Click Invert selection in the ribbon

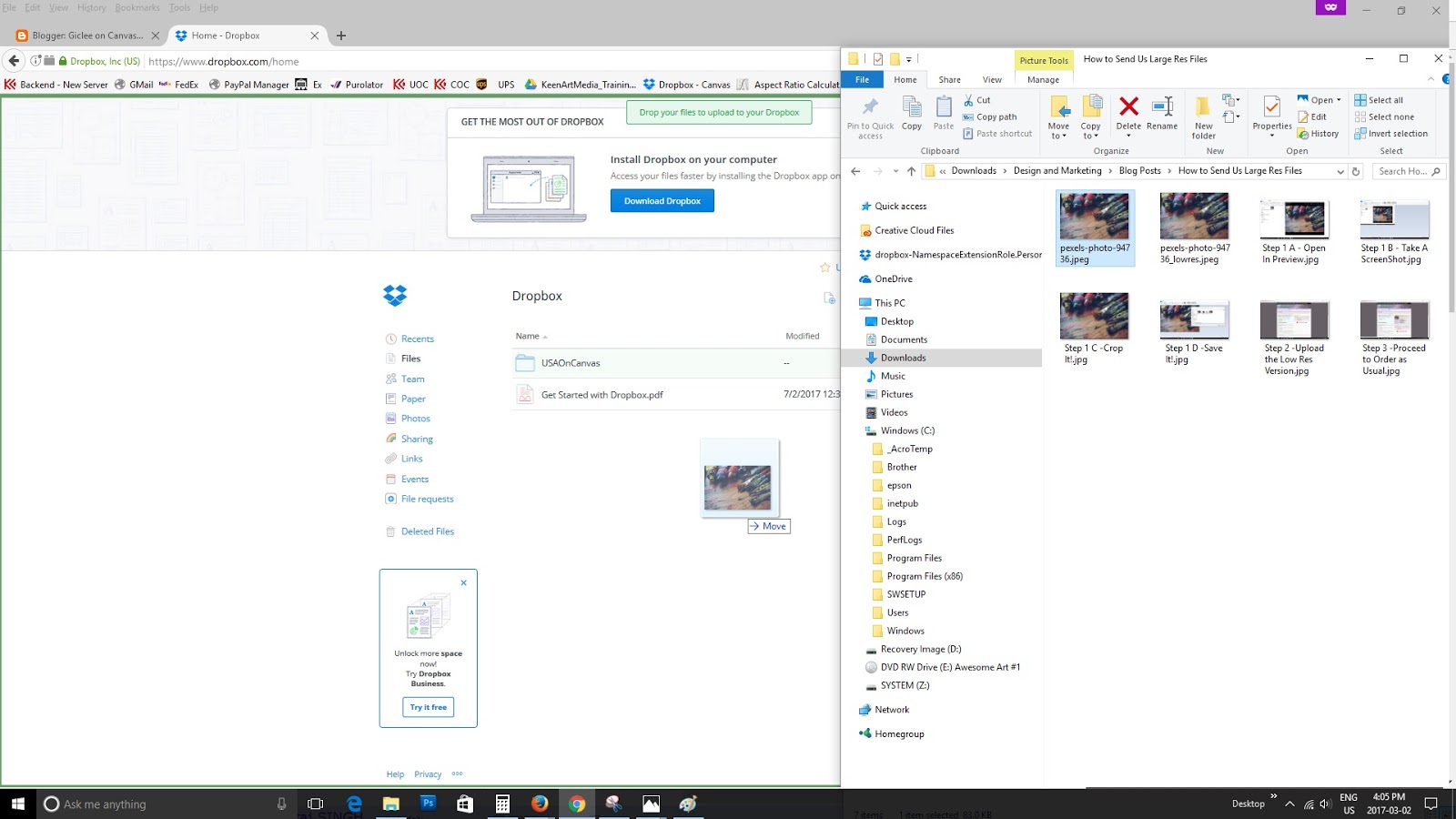pos(1391,134)
